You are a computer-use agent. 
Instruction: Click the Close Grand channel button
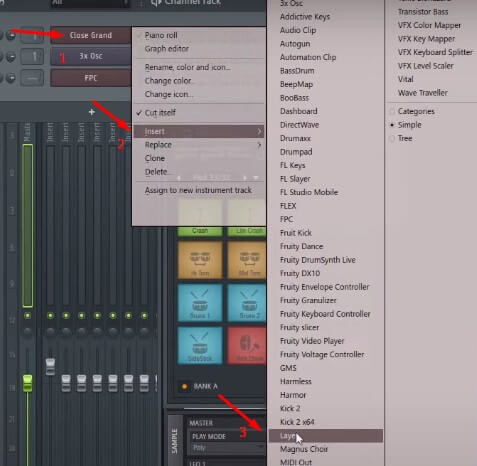(91, 35)
